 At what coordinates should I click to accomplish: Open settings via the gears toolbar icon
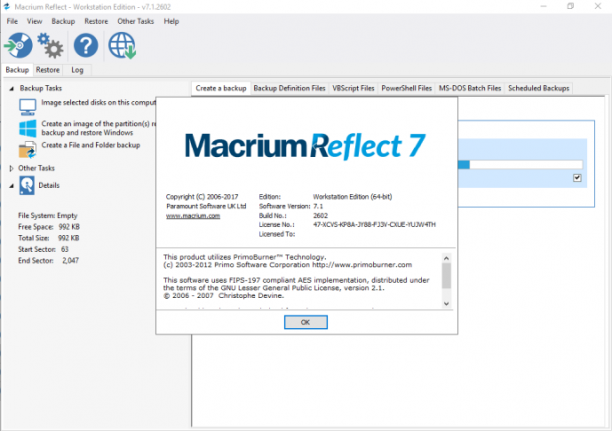(50, 46)
